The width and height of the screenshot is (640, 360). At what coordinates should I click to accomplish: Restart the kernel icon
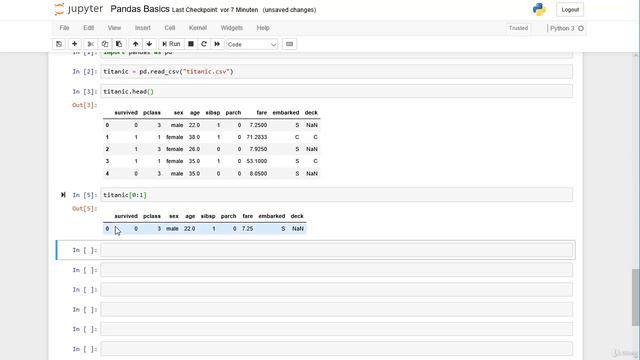tap(204, 44)
